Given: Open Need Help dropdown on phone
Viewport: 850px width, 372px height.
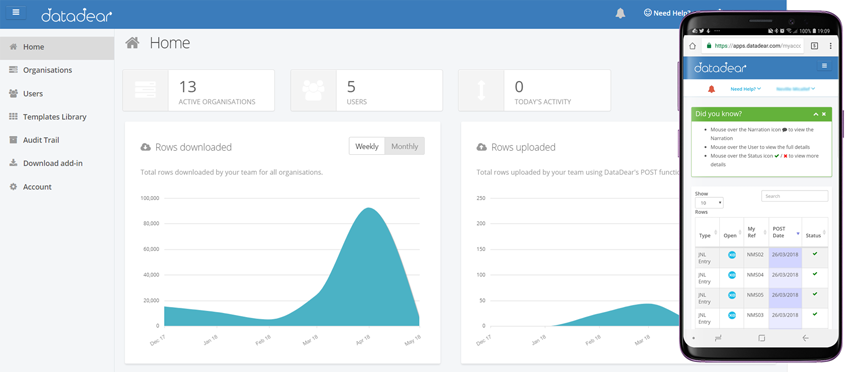Looking at the screenshot, I should 746,89.
